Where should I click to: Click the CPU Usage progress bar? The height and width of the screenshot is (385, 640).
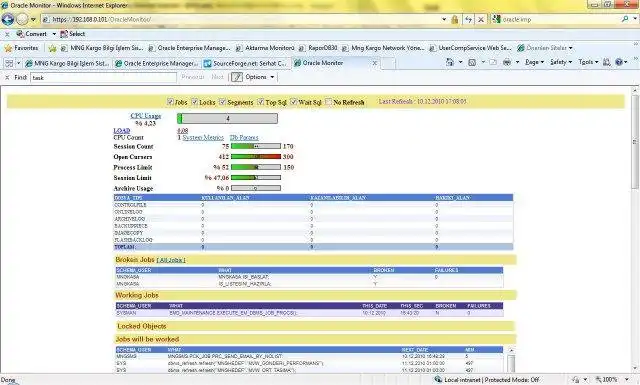coord(227,118)
